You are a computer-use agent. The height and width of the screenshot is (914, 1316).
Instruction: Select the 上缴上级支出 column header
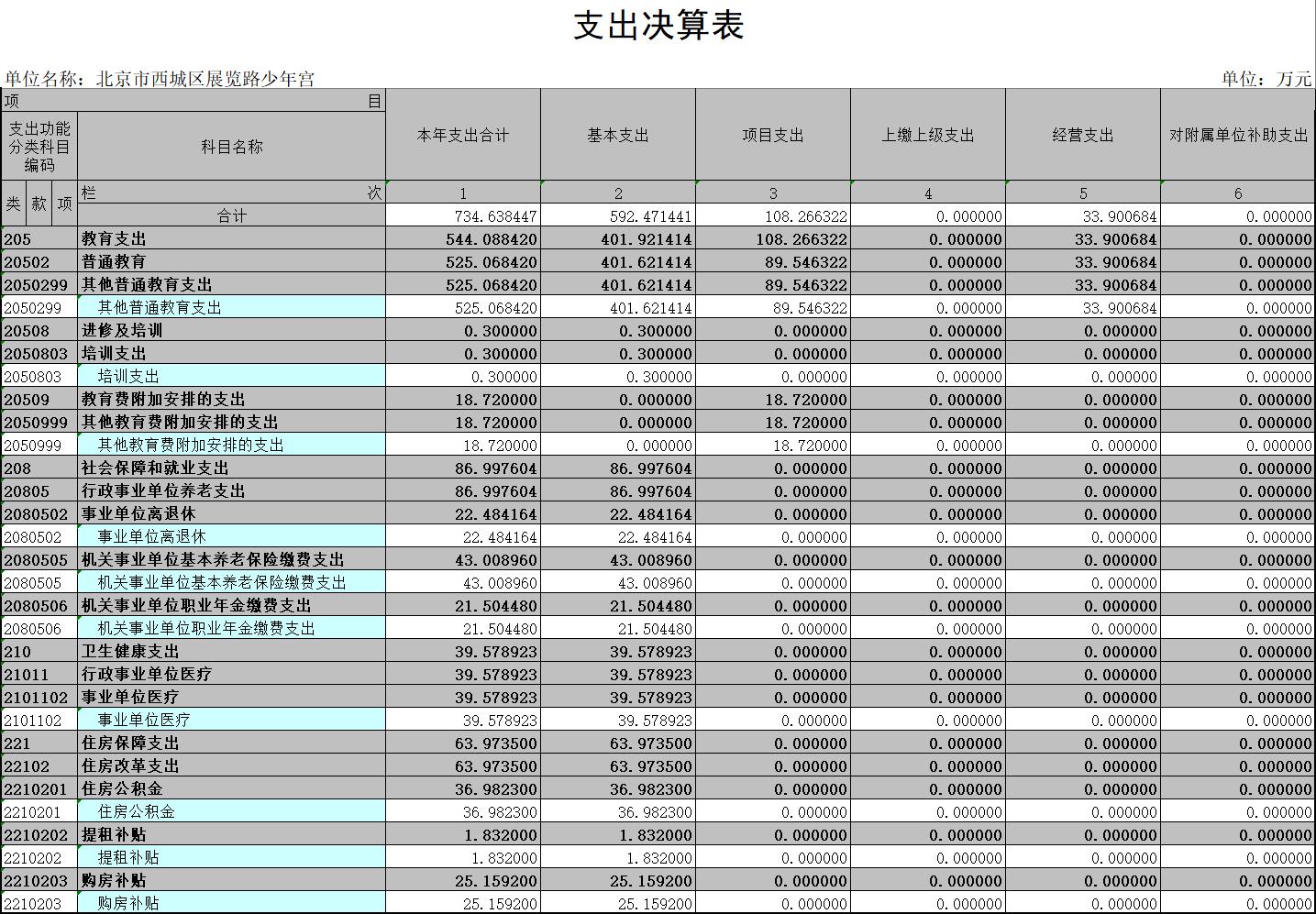pyautogui.click(x=928, y=135)
